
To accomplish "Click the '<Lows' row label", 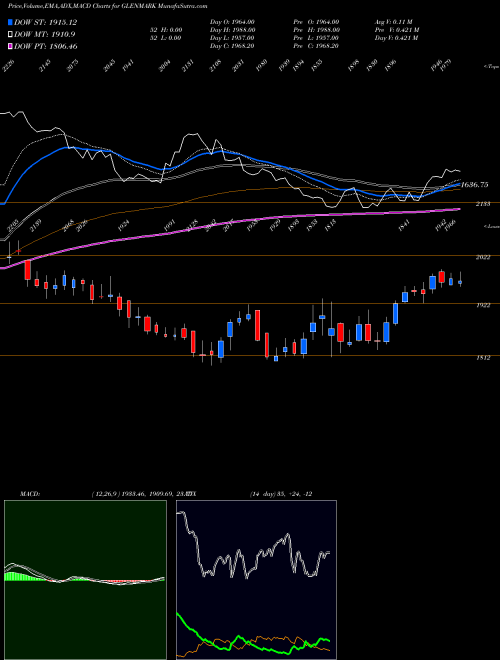I will pos(491,226).
